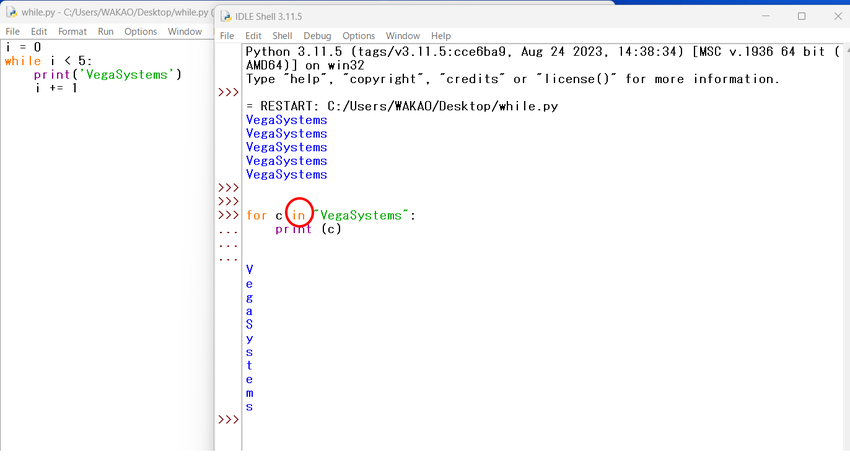
Task: Open Options menu in while.py editor
Action: (x=140, y=31)
